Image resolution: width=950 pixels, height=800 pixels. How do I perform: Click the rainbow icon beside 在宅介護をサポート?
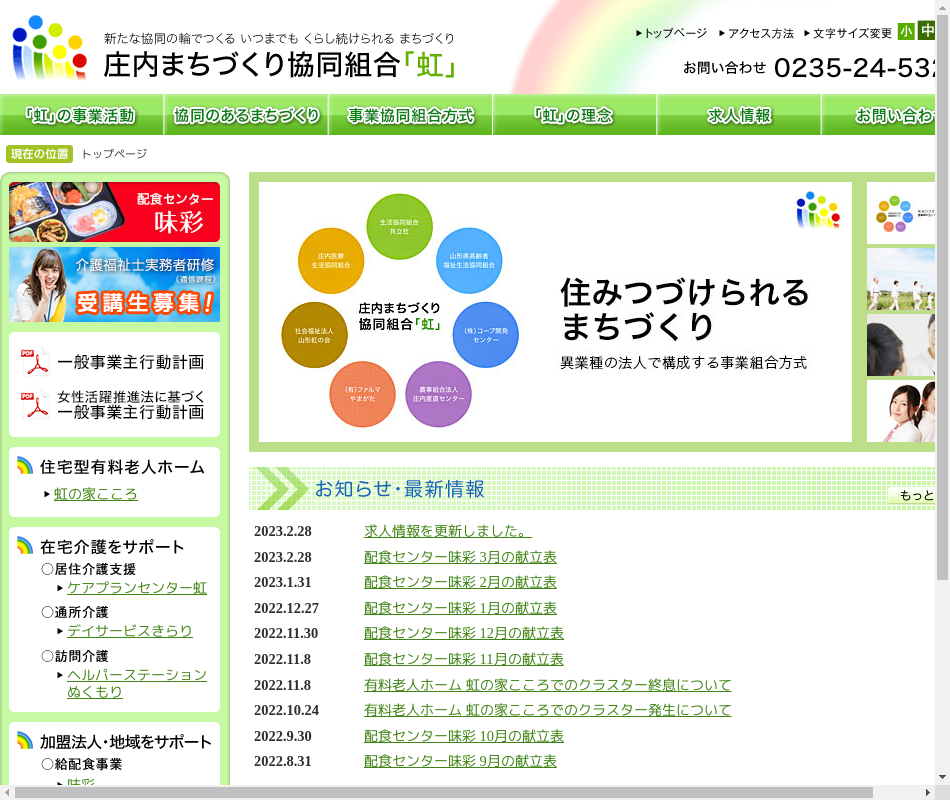pos(25,546)
